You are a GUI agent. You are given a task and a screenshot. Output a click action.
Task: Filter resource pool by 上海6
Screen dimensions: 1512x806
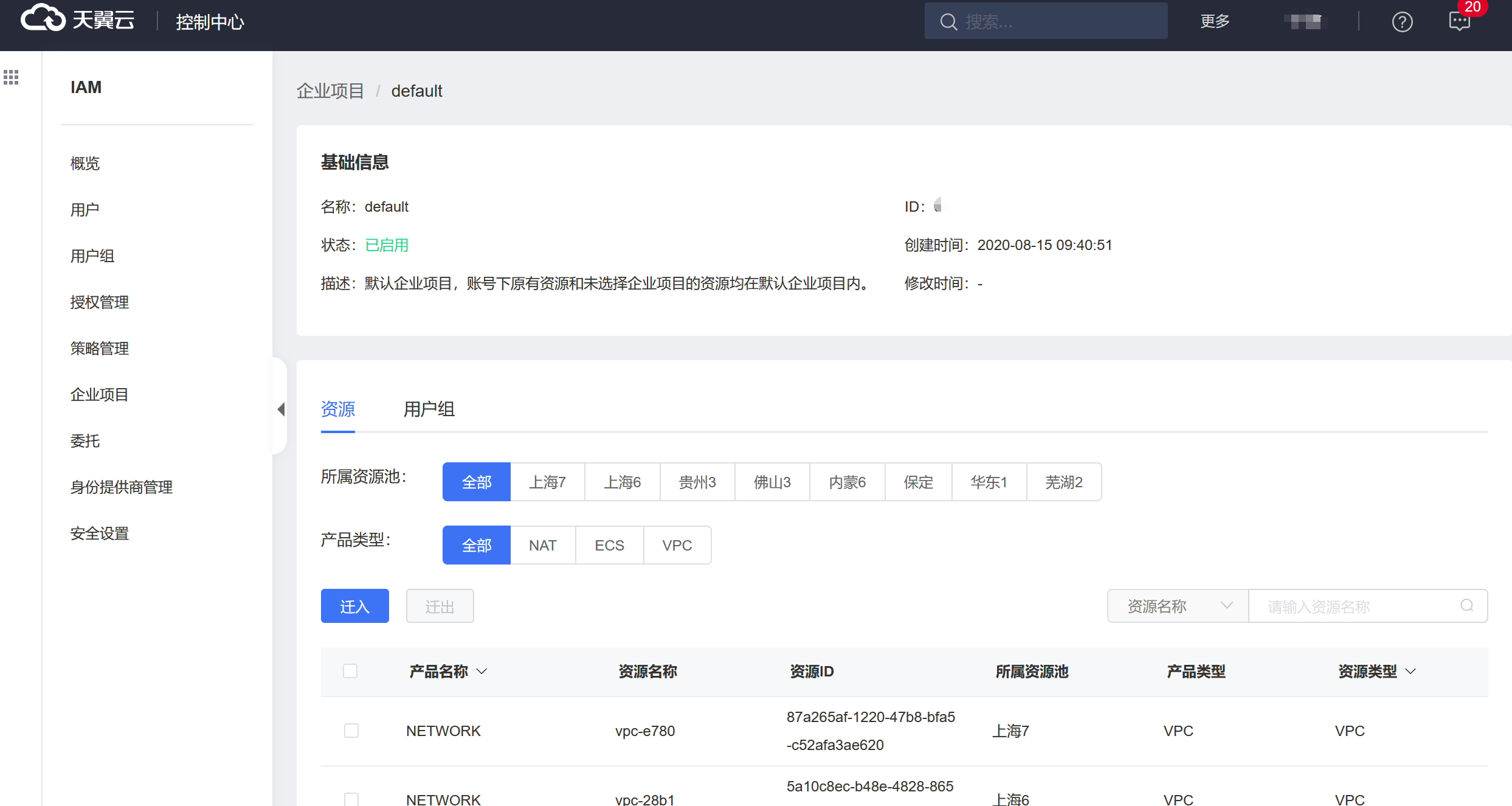click(623, 482)
